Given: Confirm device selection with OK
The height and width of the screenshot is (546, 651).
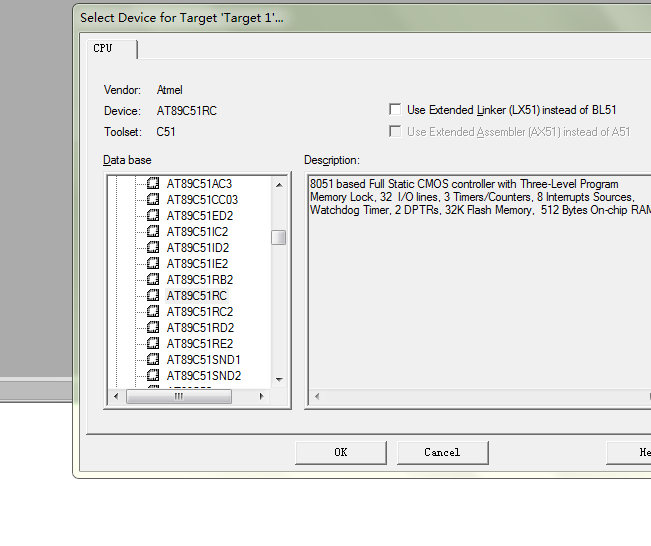Looking at the screenshot, I should click(x=340, y=452).
